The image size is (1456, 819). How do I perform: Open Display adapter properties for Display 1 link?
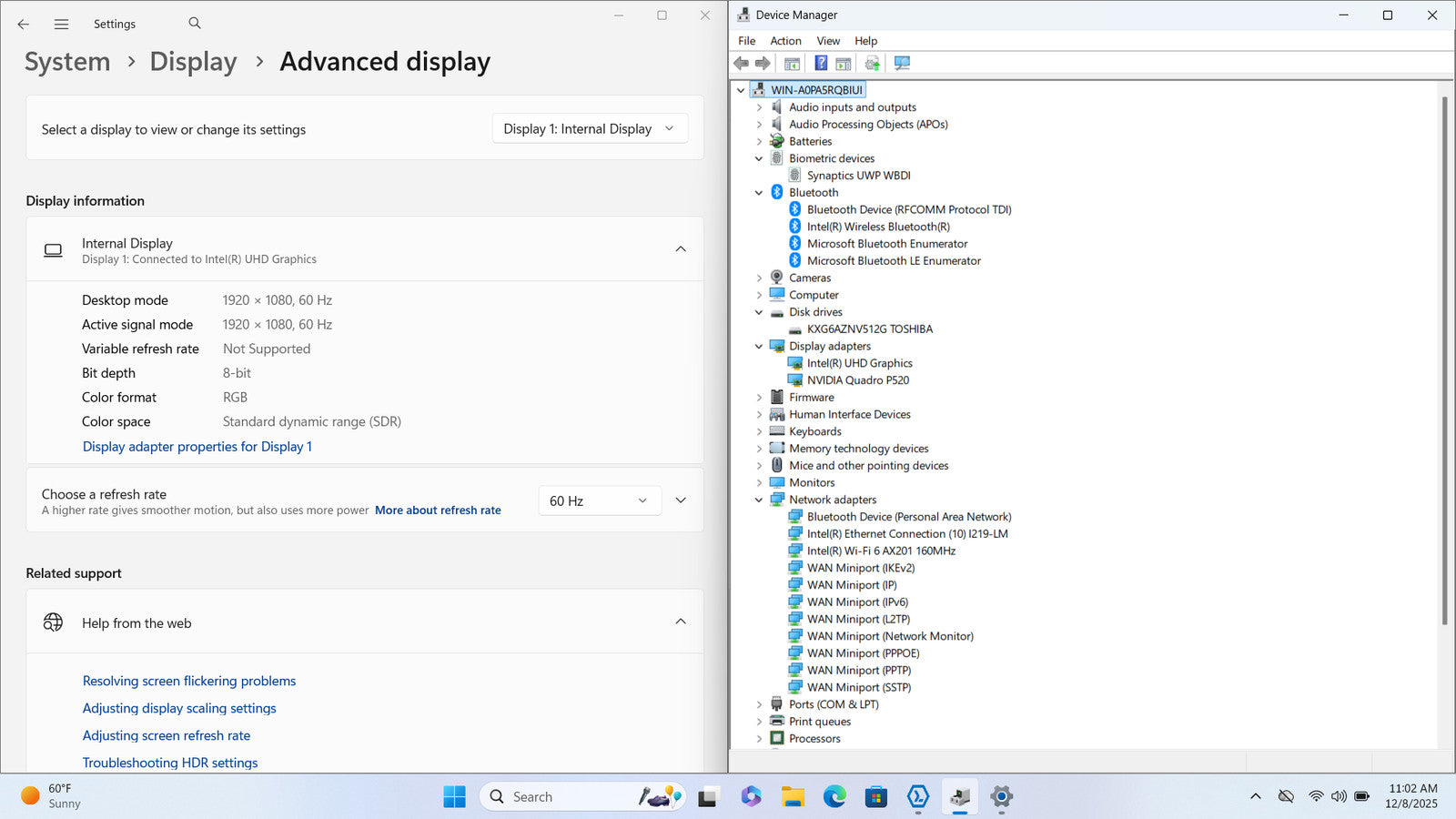click(197, 447)
